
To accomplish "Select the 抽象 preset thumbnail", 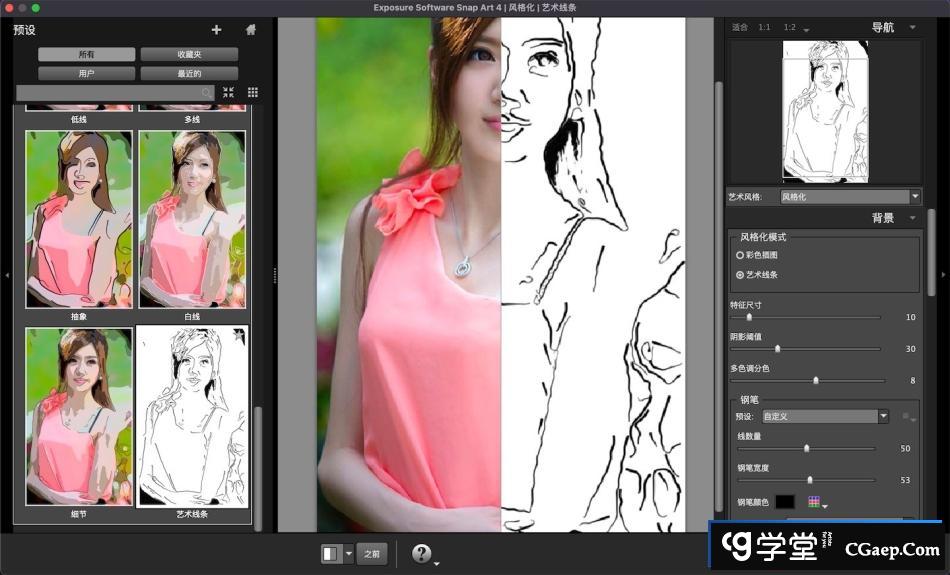I will point(79,220).
